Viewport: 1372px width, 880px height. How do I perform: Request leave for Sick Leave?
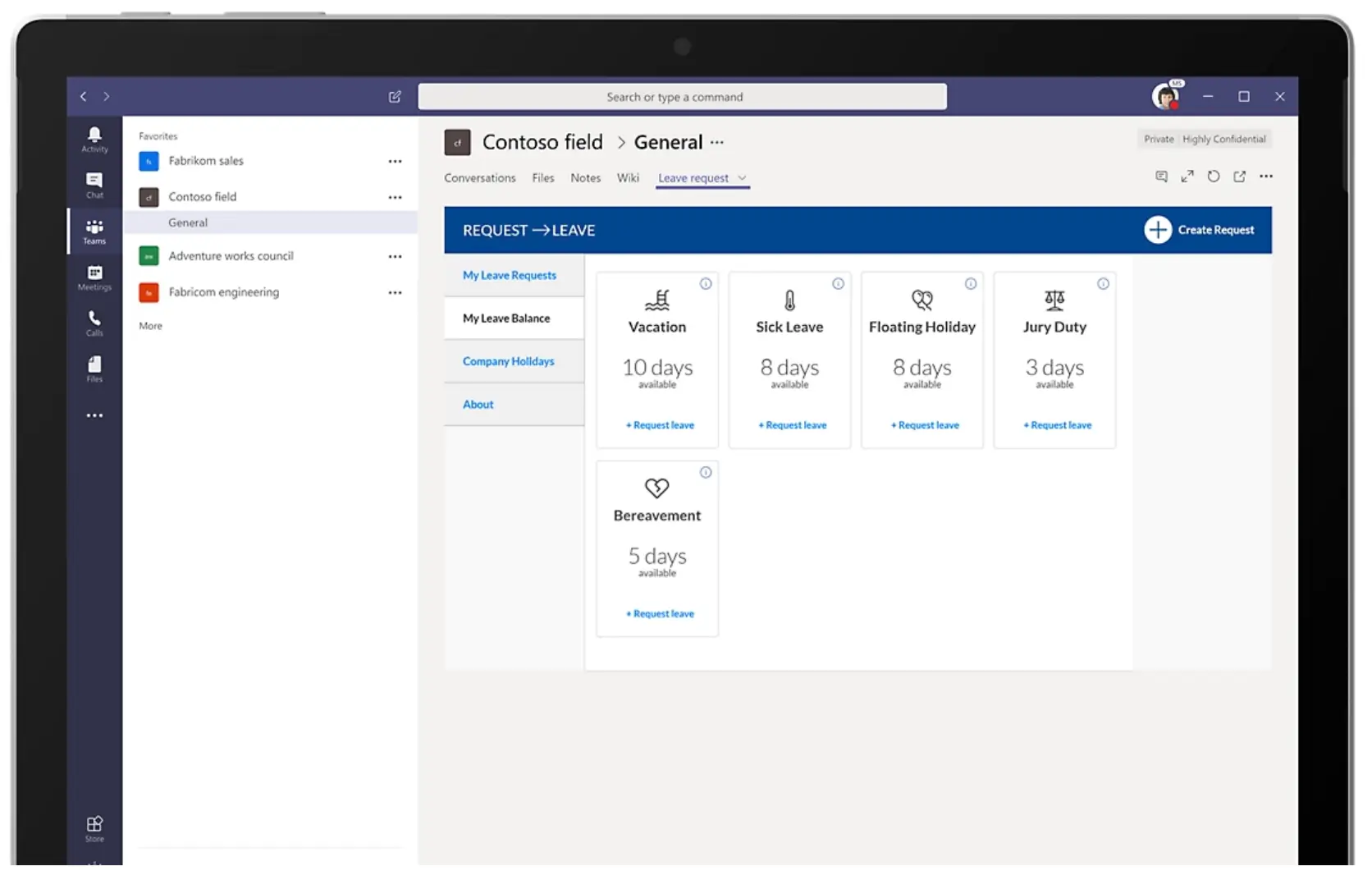793,425
